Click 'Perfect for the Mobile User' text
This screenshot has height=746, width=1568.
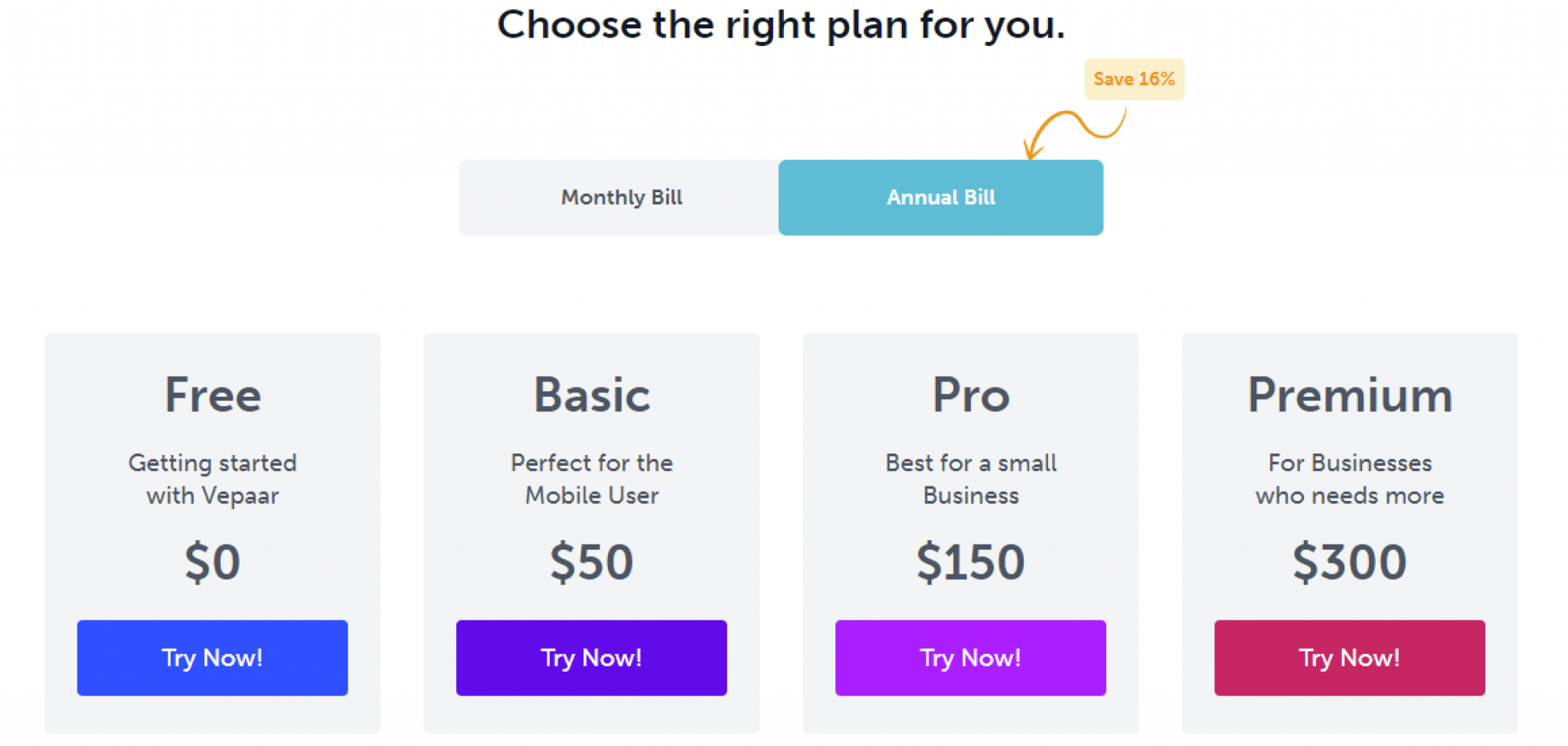pos(591,479)
